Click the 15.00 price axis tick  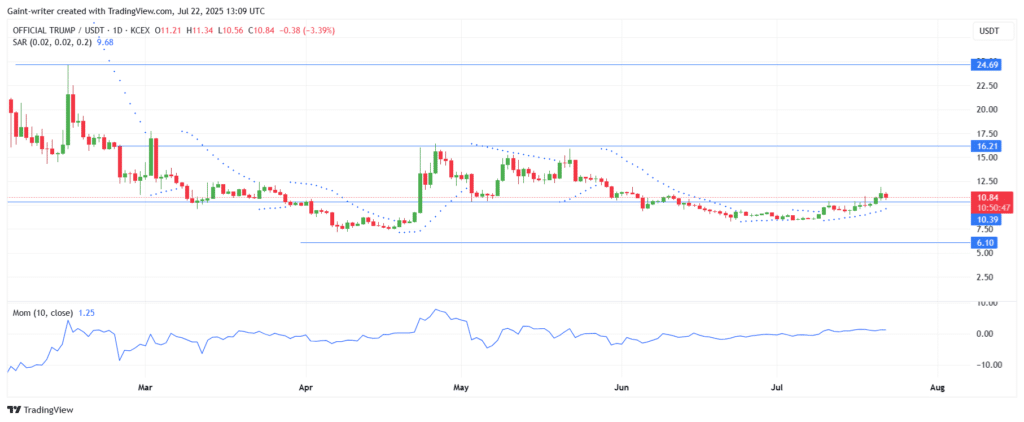(x=987, y=157)
